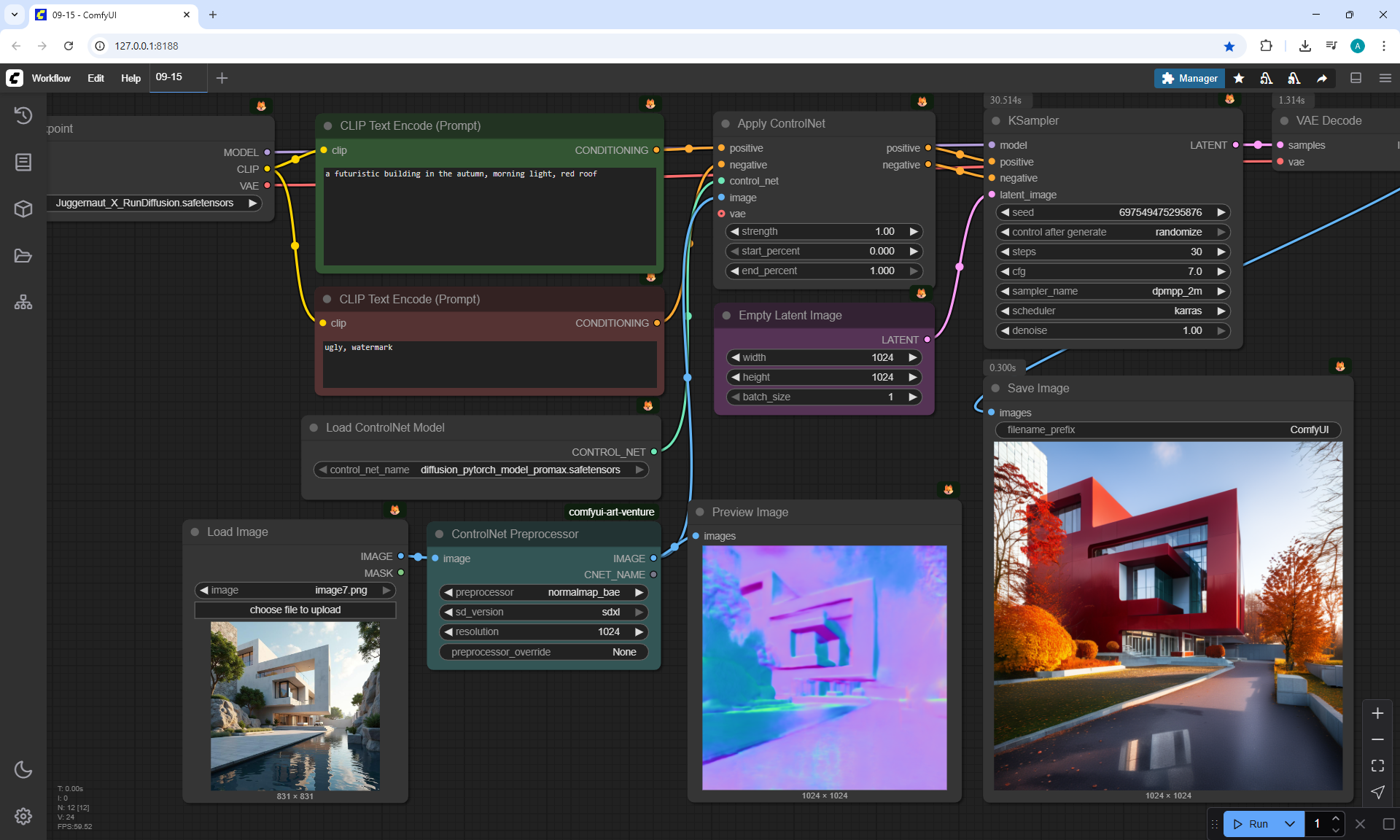This screenshot has height=840, width=1400.
Task: Toggle dark theme moon icon
Action: click(23, 769)
